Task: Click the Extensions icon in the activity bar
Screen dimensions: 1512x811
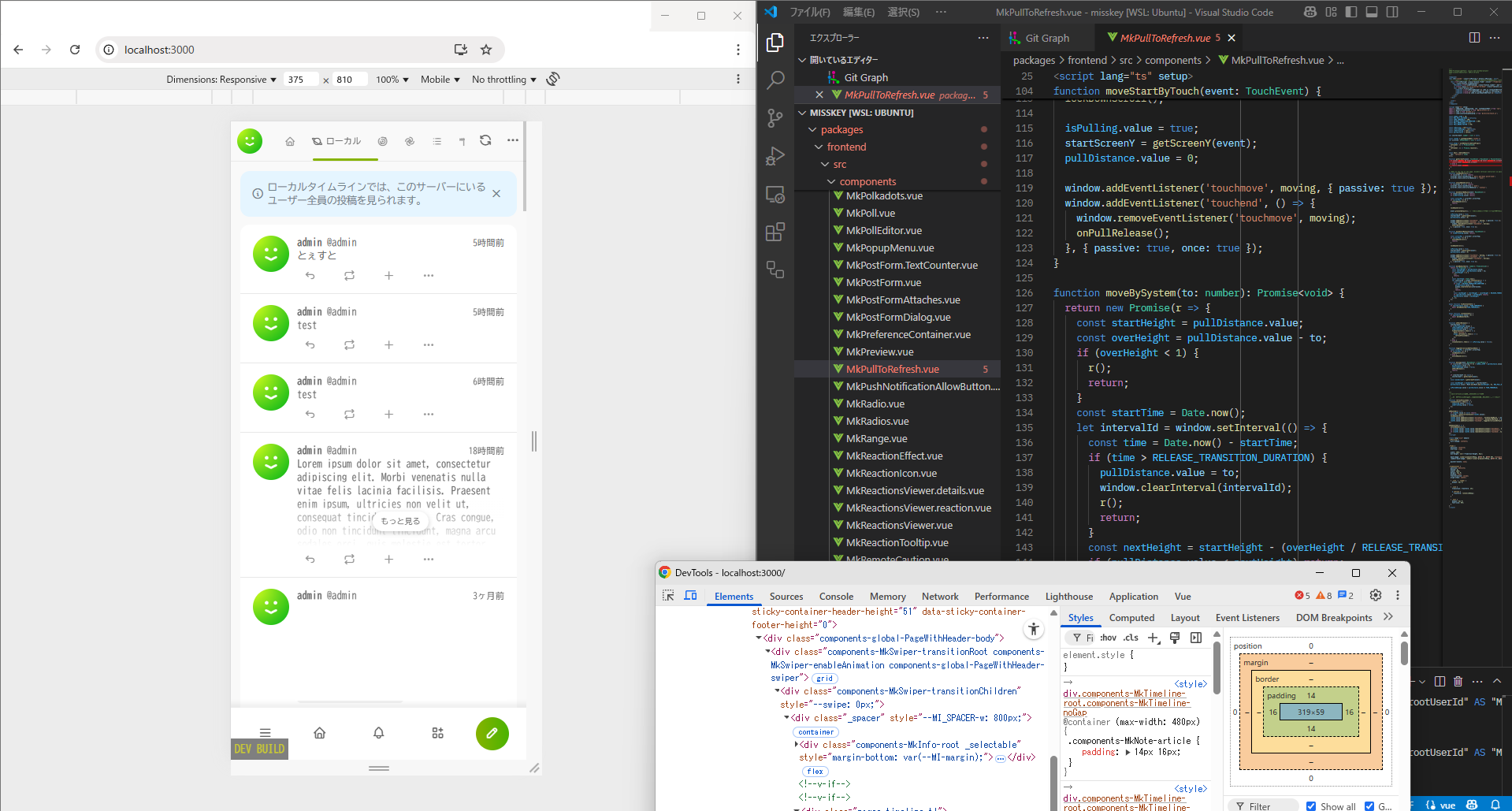Action: pyautogui.click(x=775, y=232)
